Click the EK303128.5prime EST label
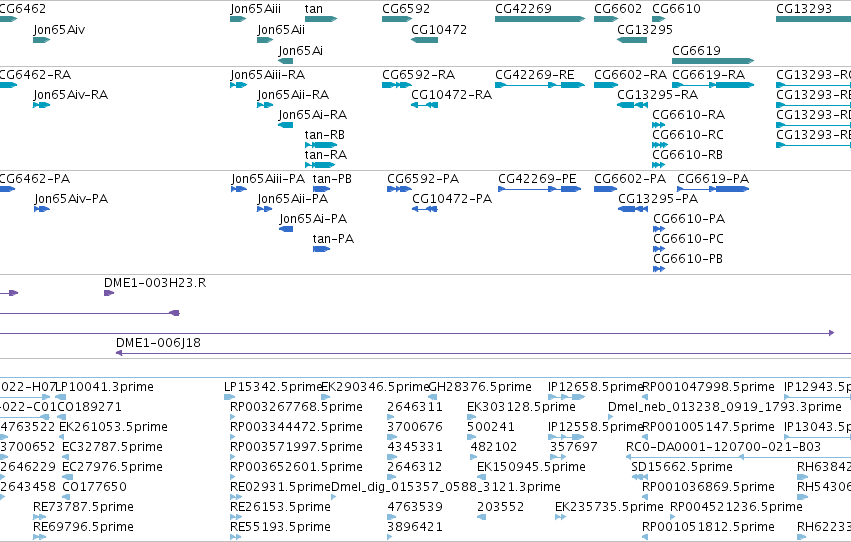The width and height of the screenshot is (851, 542). pyautogui.click(x=522, y=406)
